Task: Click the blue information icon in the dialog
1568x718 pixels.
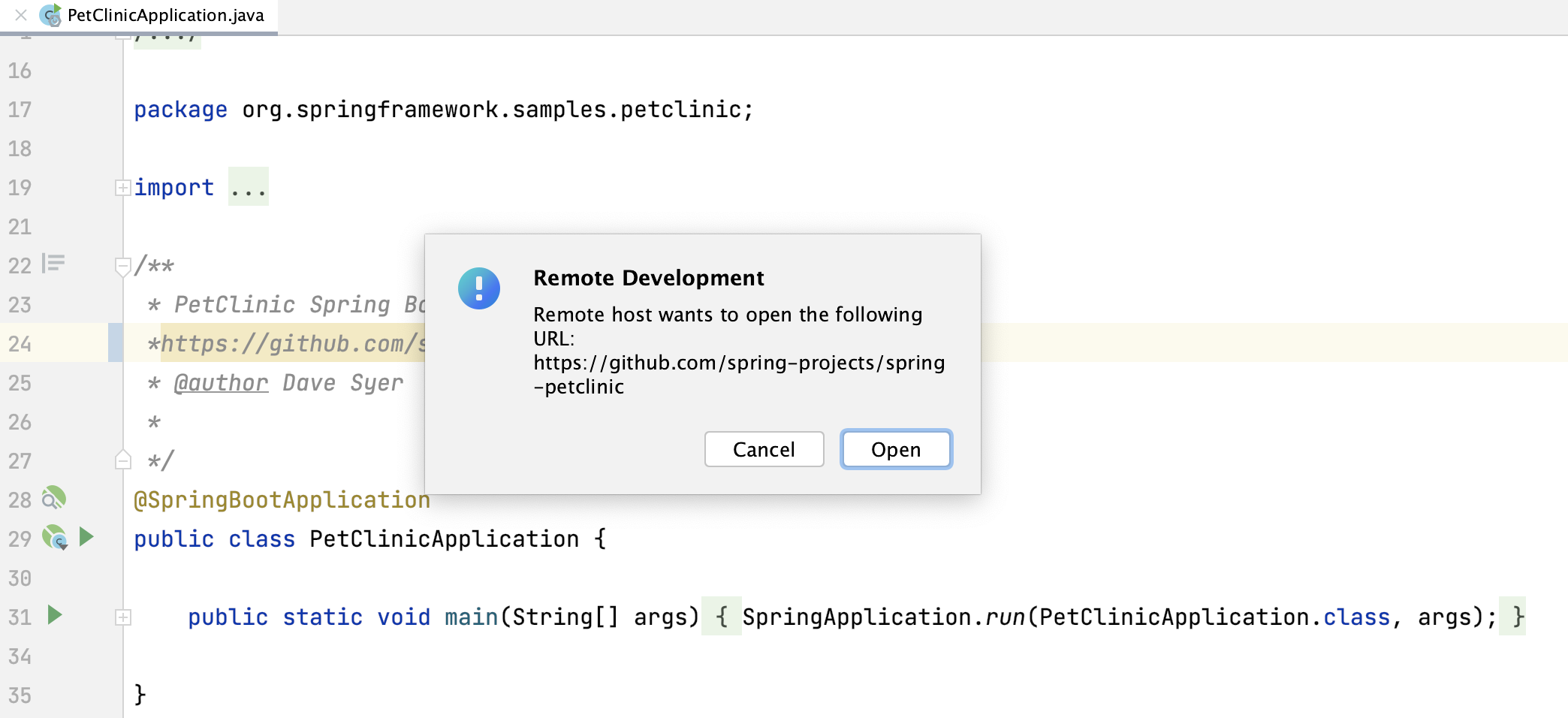Action: point(479,288)
